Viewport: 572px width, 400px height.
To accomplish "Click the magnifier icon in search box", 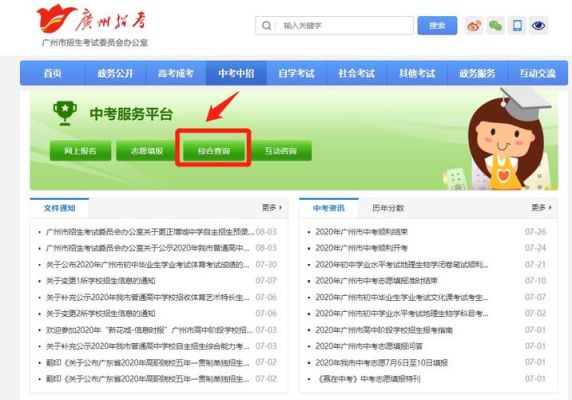I will click(267, 26).
